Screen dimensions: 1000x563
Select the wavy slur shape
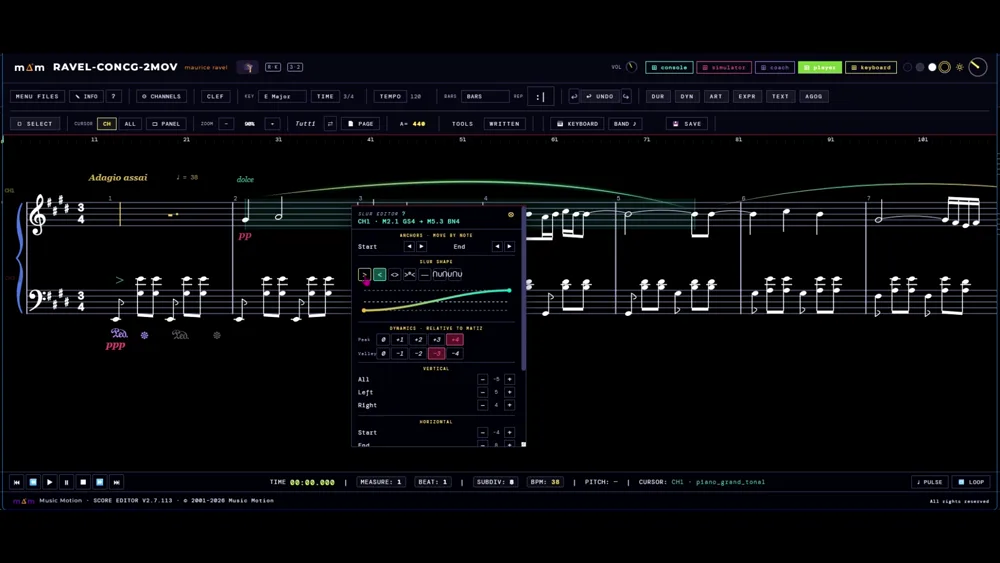pos(448,274)
